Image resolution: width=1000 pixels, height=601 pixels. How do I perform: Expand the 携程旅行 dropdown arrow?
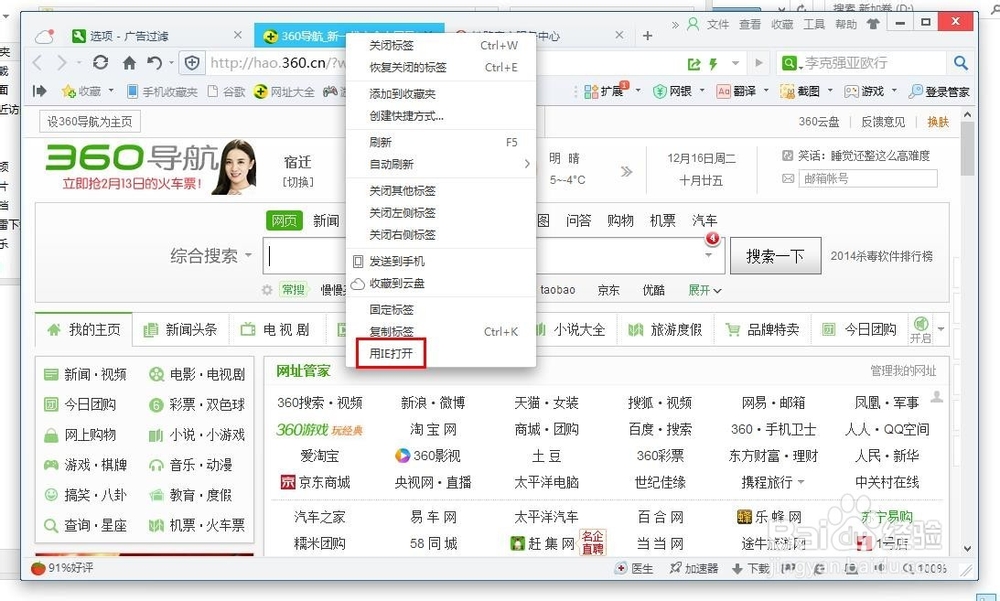[x=801, y=482]
